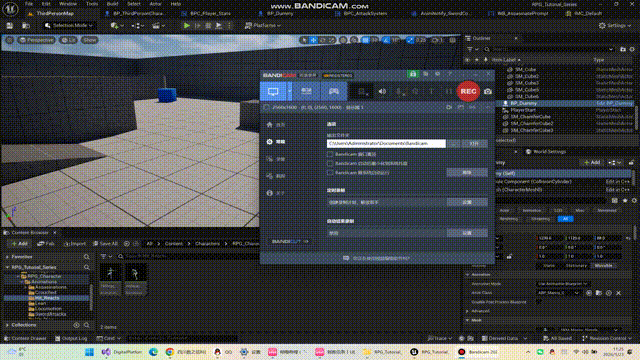Click the Stop button in Unreal play toolbar
This screenshot has width=640, height=360.
tap(208, 25)
